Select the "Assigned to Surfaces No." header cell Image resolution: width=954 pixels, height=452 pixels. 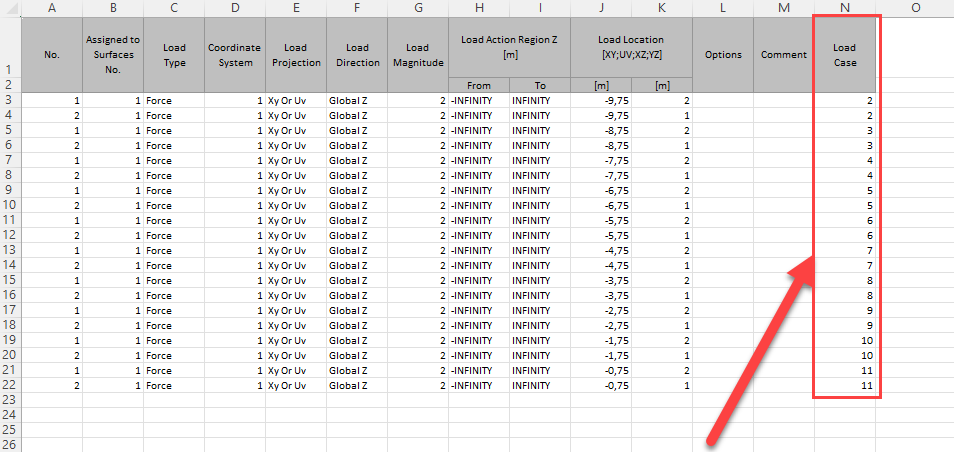pos(113,55)
